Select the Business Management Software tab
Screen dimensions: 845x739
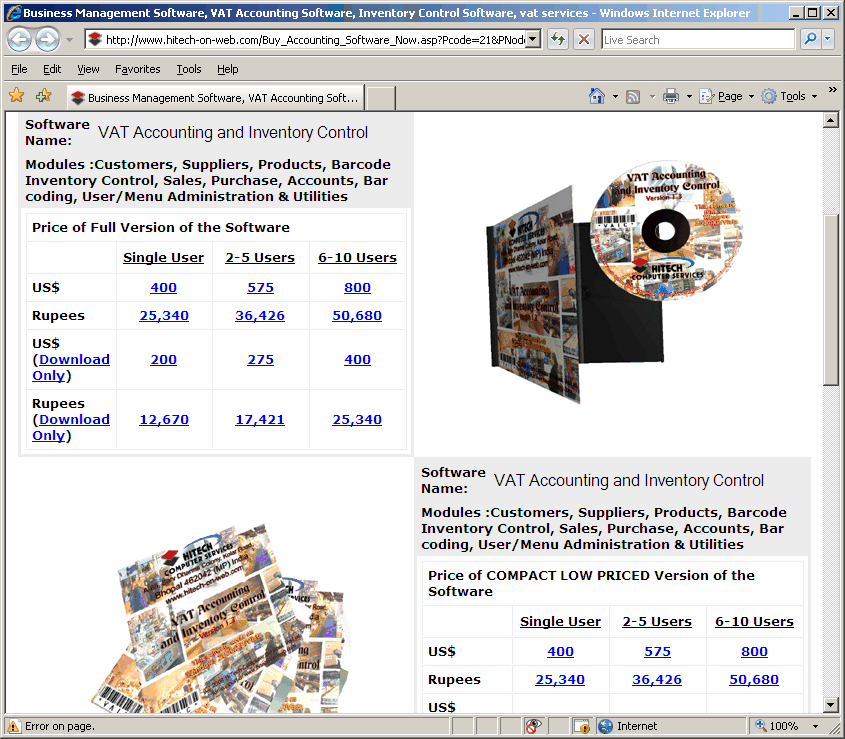216,98
